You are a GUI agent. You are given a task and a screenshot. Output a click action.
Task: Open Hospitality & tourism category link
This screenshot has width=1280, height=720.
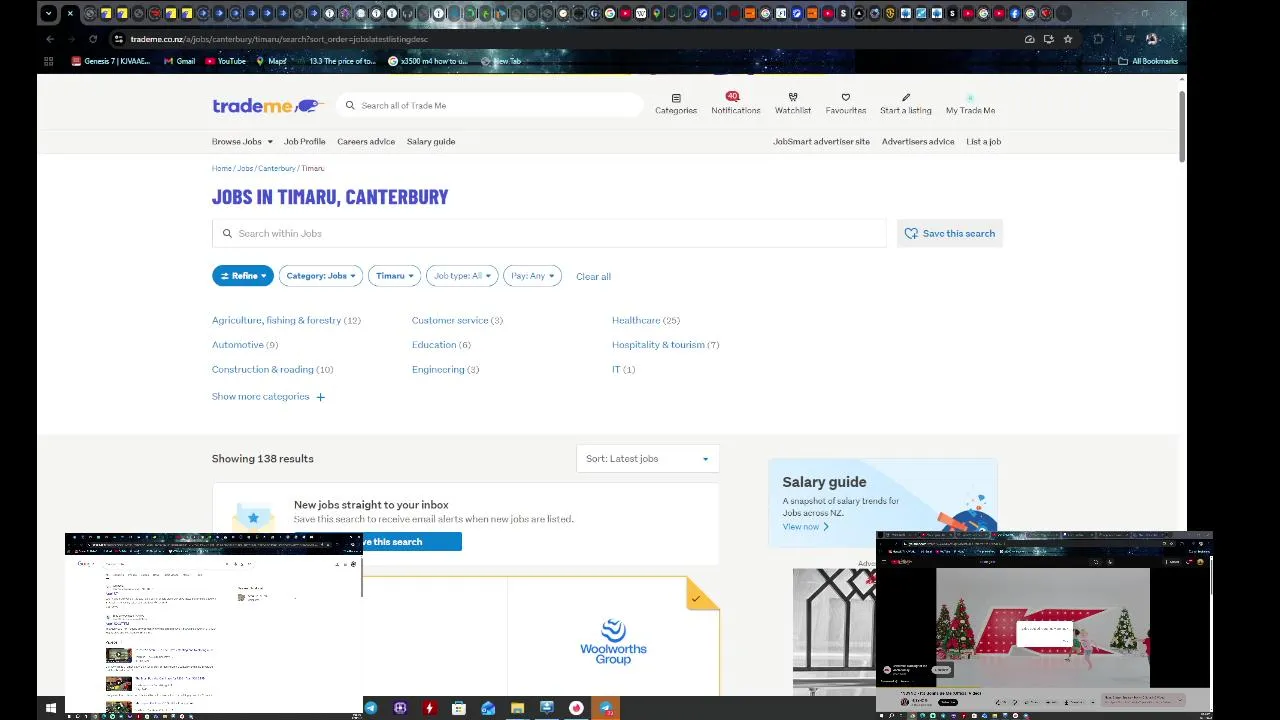click(665, 345)
